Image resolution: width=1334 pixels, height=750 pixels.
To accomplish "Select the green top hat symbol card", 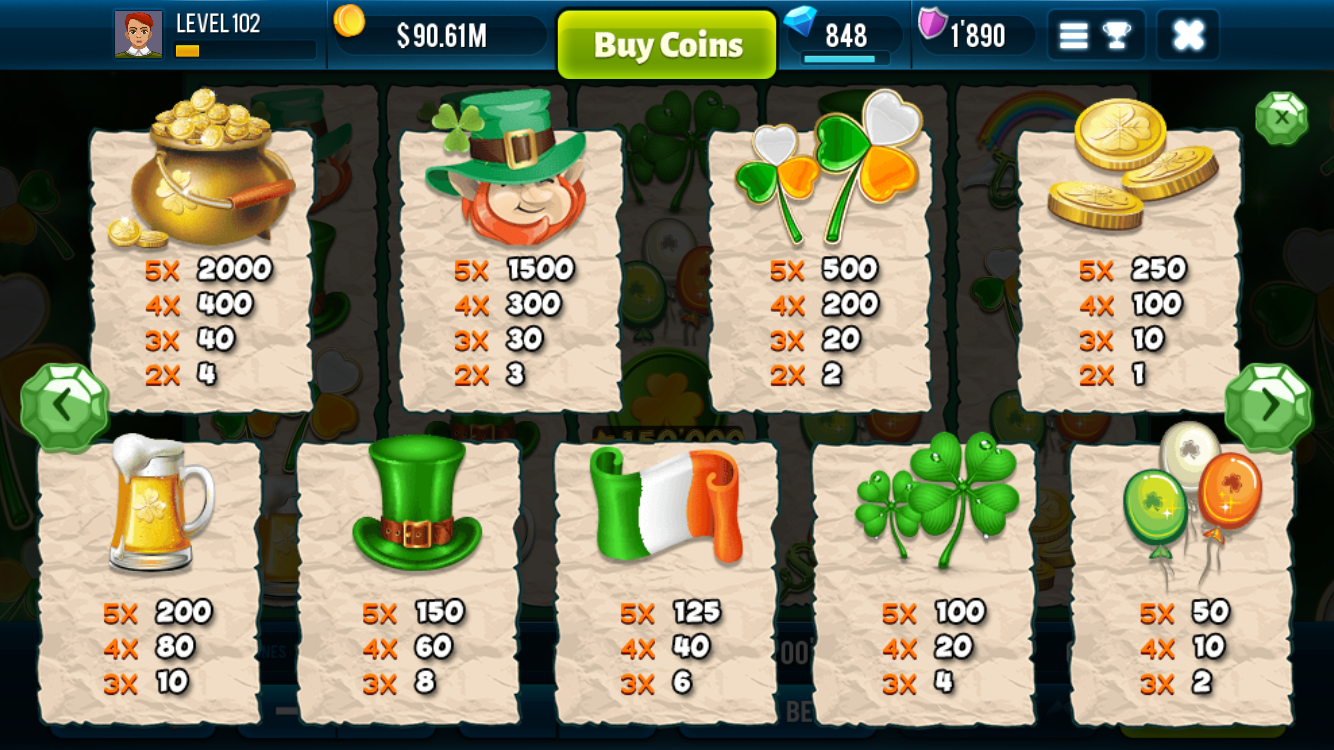I will (x=408, y=579).
